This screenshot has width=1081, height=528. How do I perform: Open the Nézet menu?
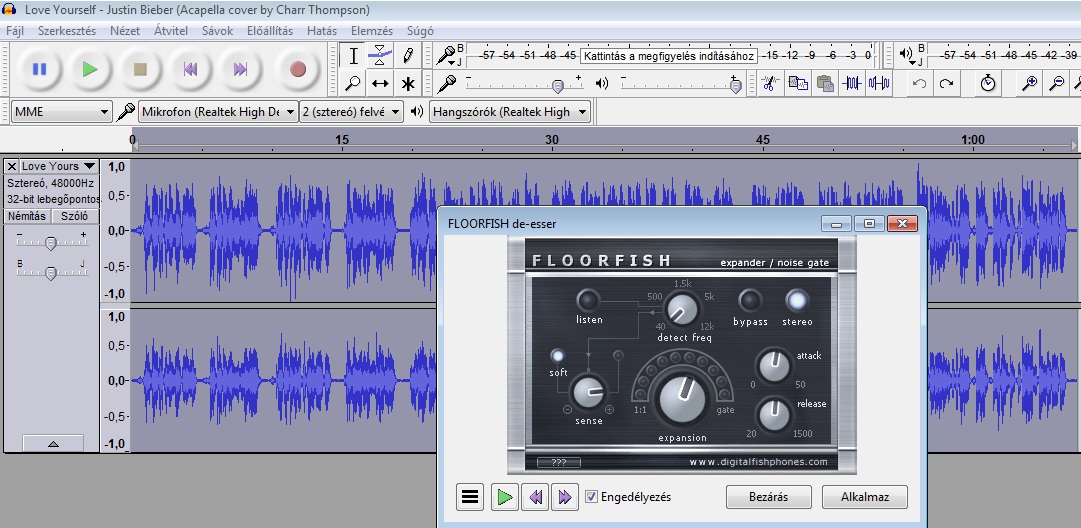pos(125,31)
